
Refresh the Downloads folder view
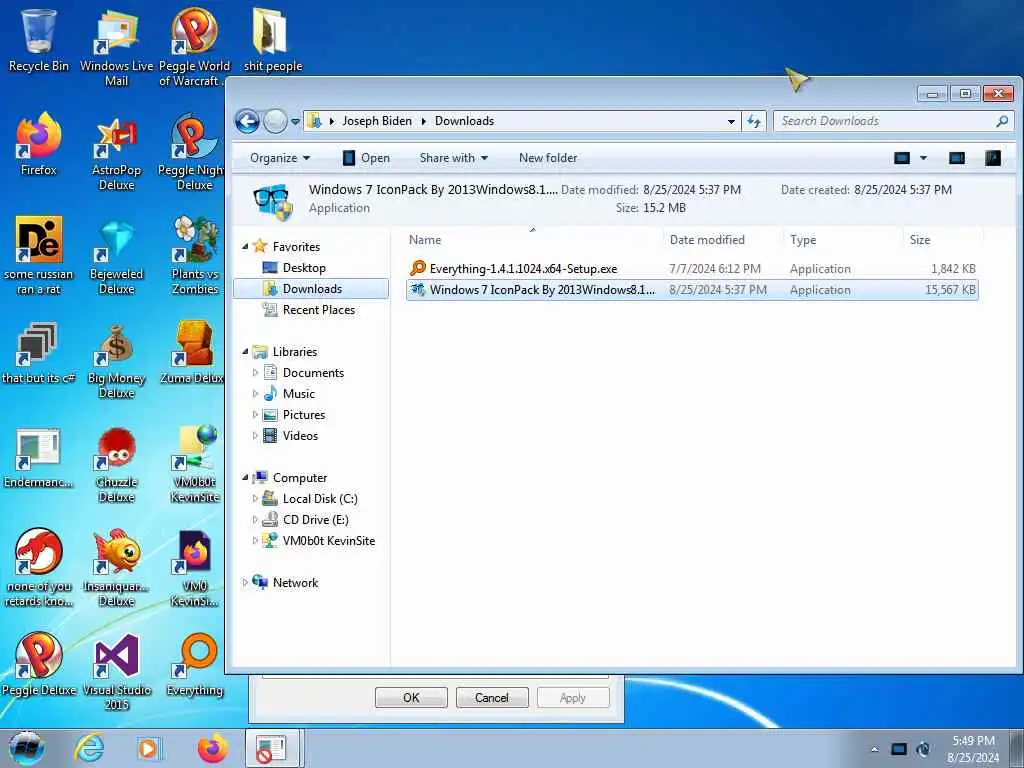coord(754,121)
